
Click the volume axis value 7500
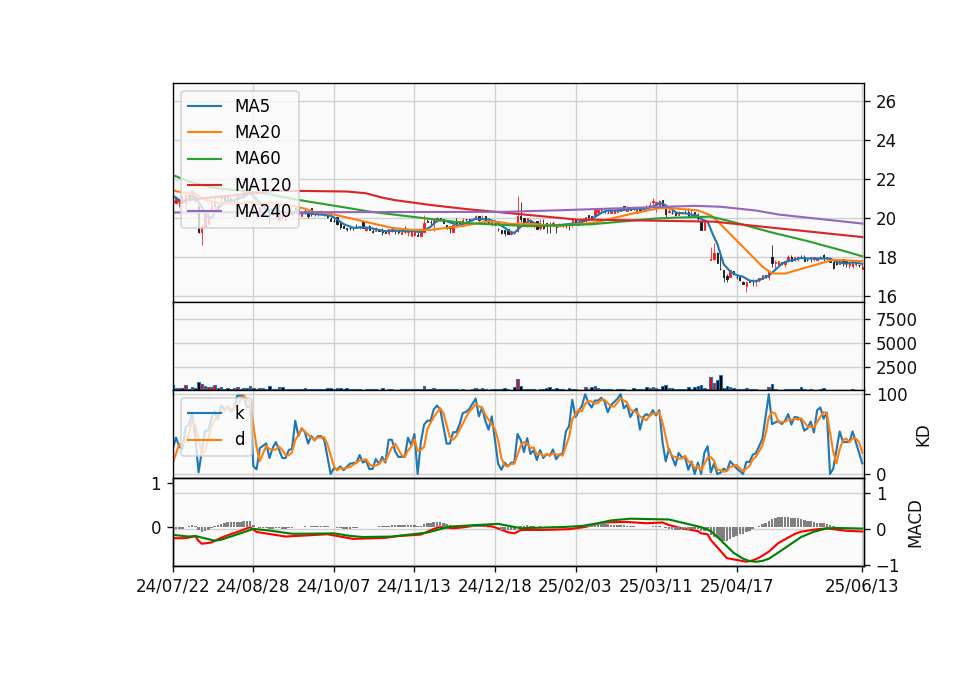click(x=896, y=320)
